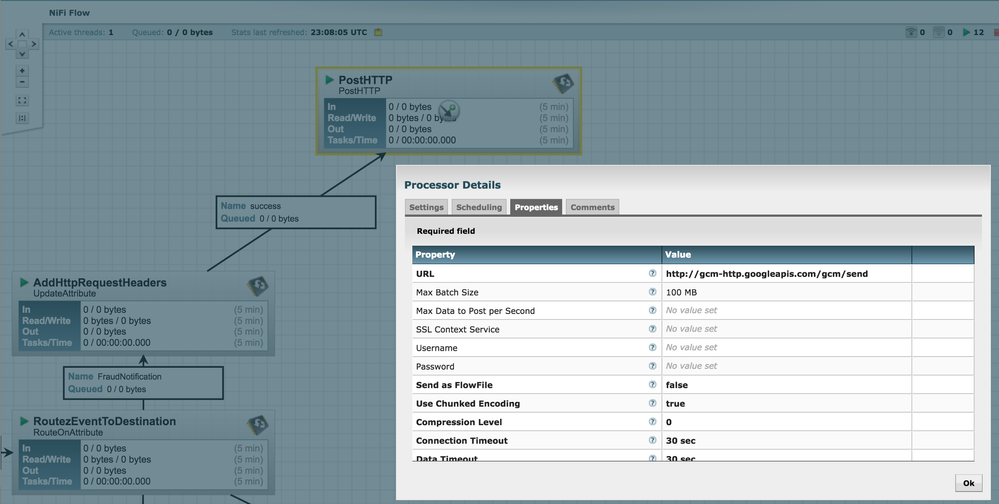Click the transmitting remote ports icon
The width and height of the screenshot is (999, 504).
coord(911,32)
